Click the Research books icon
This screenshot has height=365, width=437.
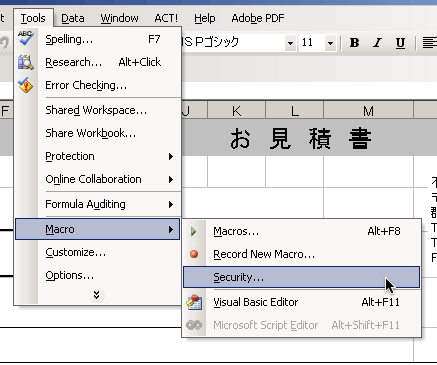26,62
